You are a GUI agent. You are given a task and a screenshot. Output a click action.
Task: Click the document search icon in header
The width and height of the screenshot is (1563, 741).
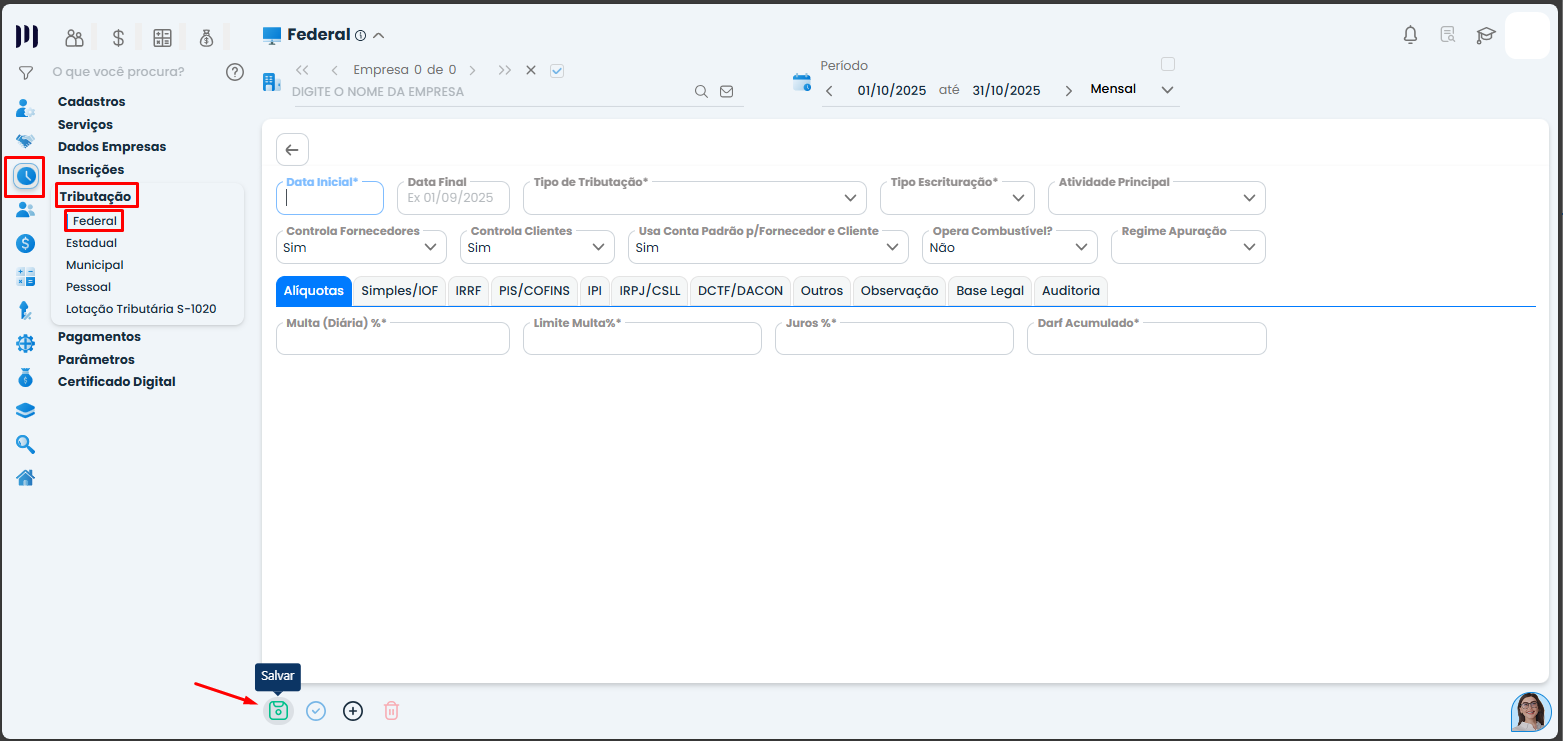[1447, 35]
